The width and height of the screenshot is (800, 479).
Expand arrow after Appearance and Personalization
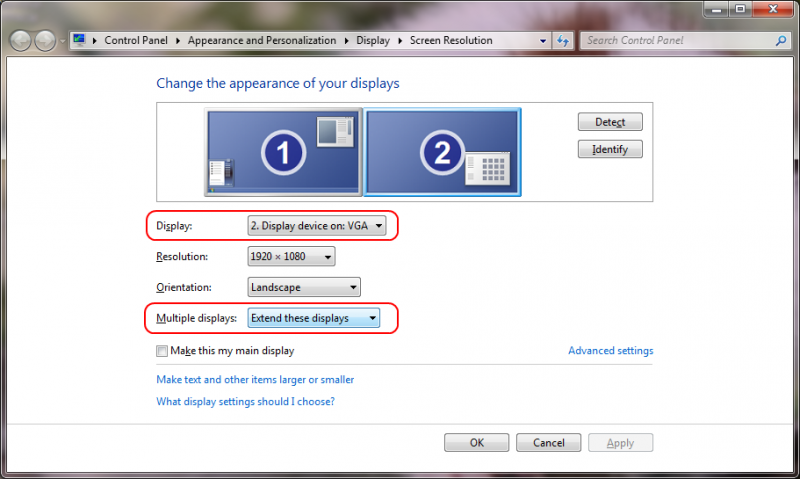[346, 41]
